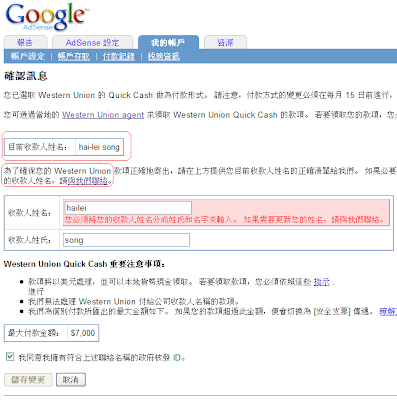This screenshot has height=400, width=397.
Task: Select the 我的帳戶 tab
Action: (x=168, y=43)
